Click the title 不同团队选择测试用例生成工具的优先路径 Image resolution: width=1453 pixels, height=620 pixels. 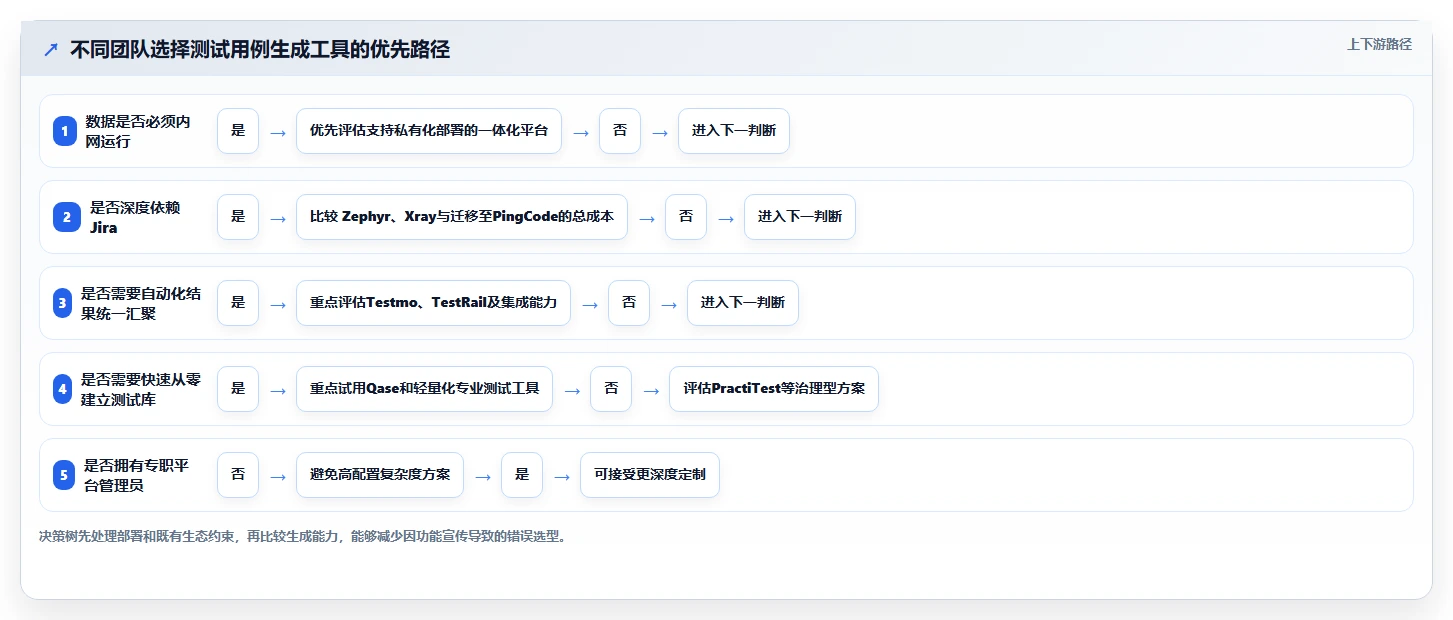coord(260,50)
